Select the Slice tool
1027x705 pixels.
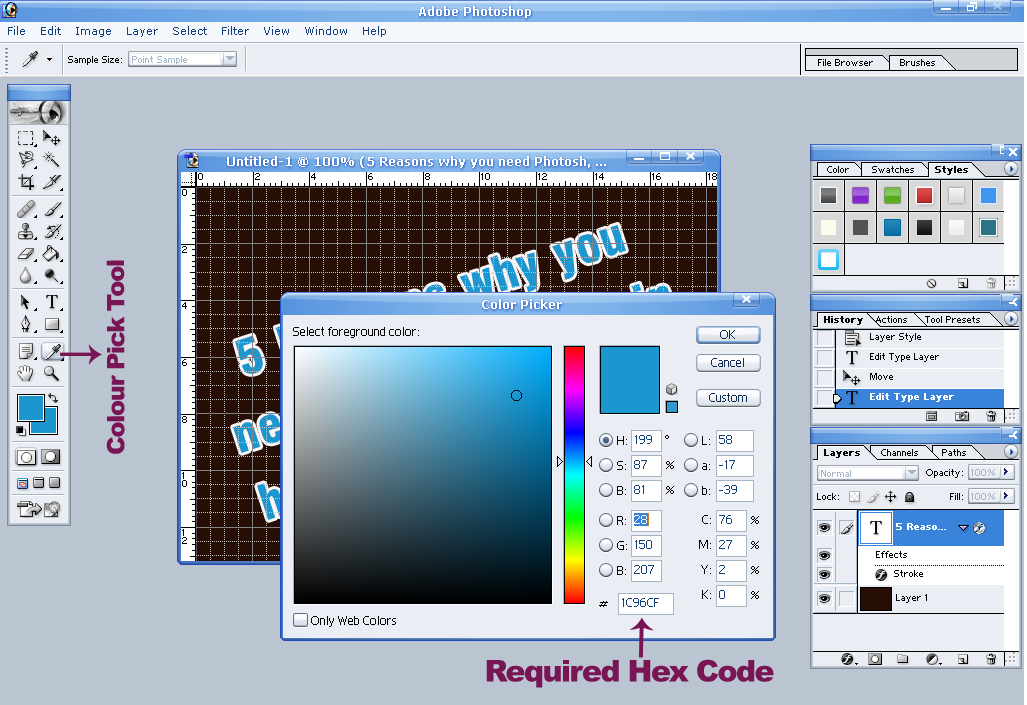tap(52, 181)
